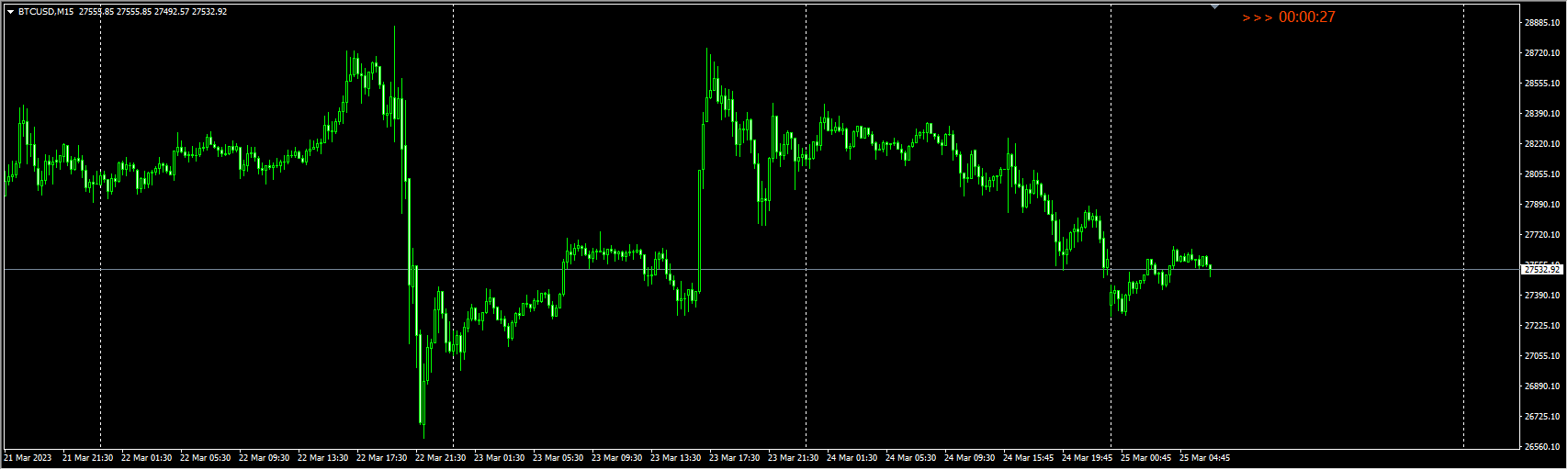Click the 27890.10 price axis label

click(x=1542, y=205)
